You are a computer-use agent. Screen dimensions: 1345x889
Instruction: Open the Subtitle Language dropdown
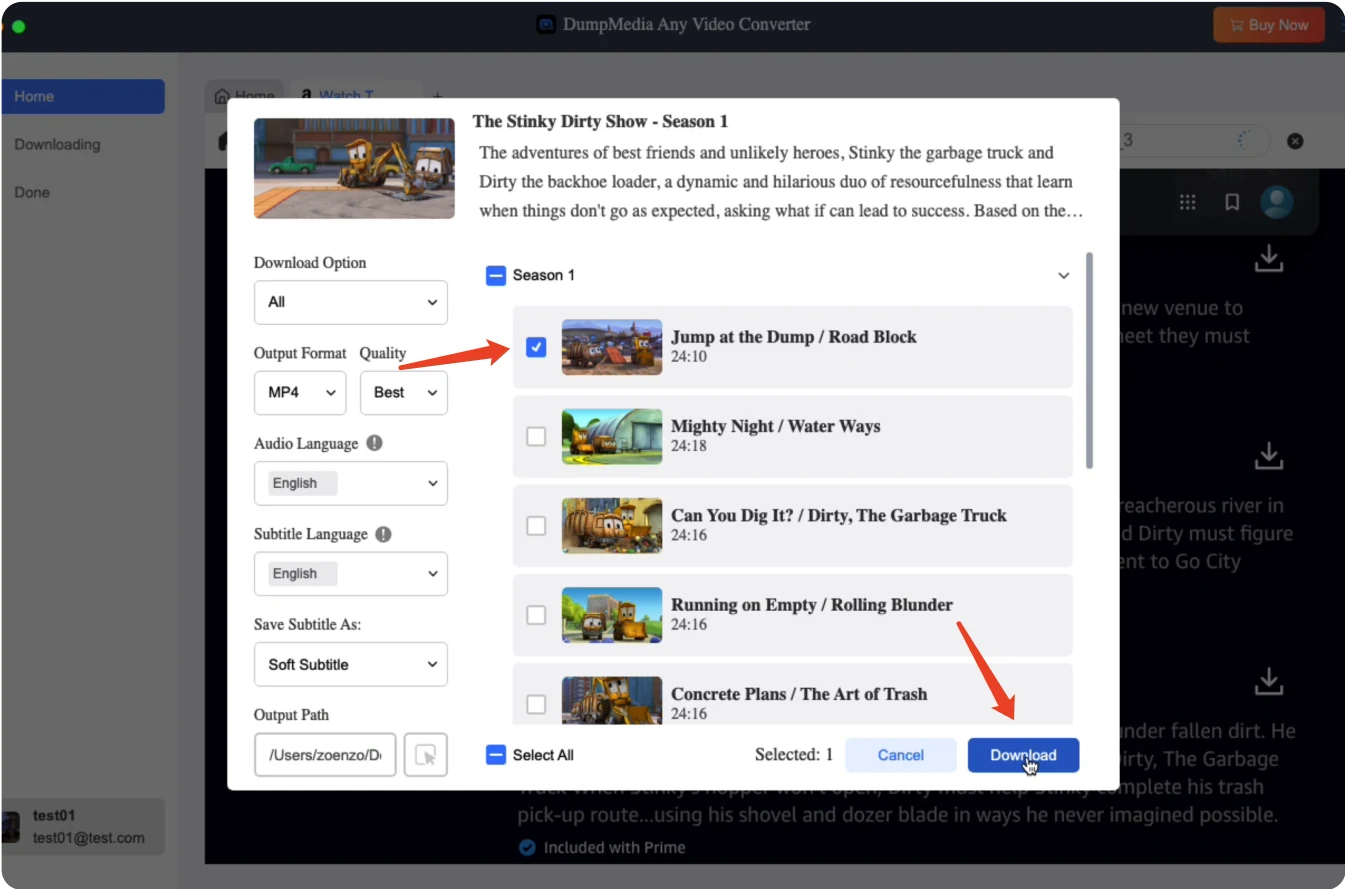(351, 574)
